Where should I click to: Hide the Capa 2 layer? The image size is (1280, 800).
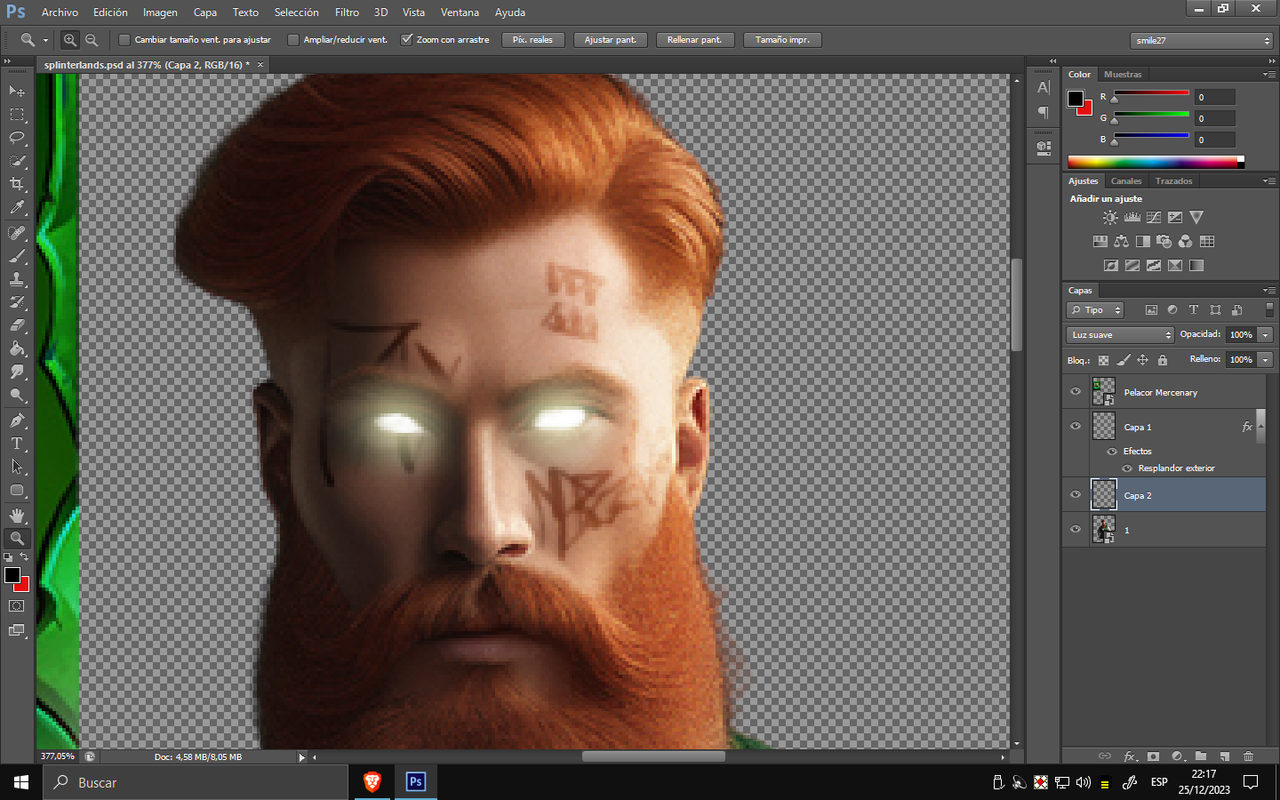pos(1076,495)
